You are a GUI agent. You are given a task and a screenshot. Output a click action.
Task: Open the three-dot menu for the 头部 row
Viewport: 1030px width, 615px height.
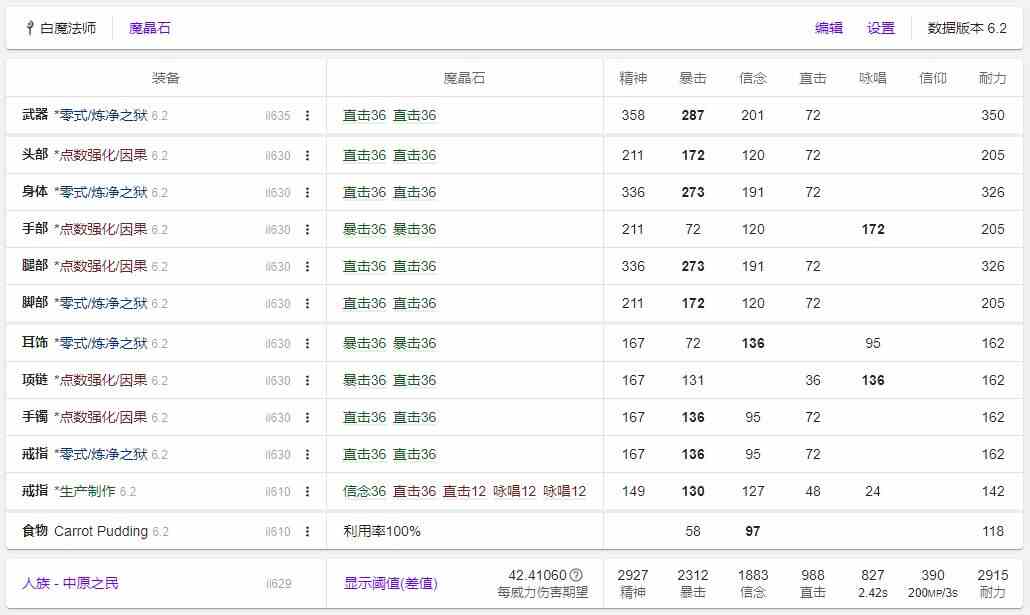point(307,156)
